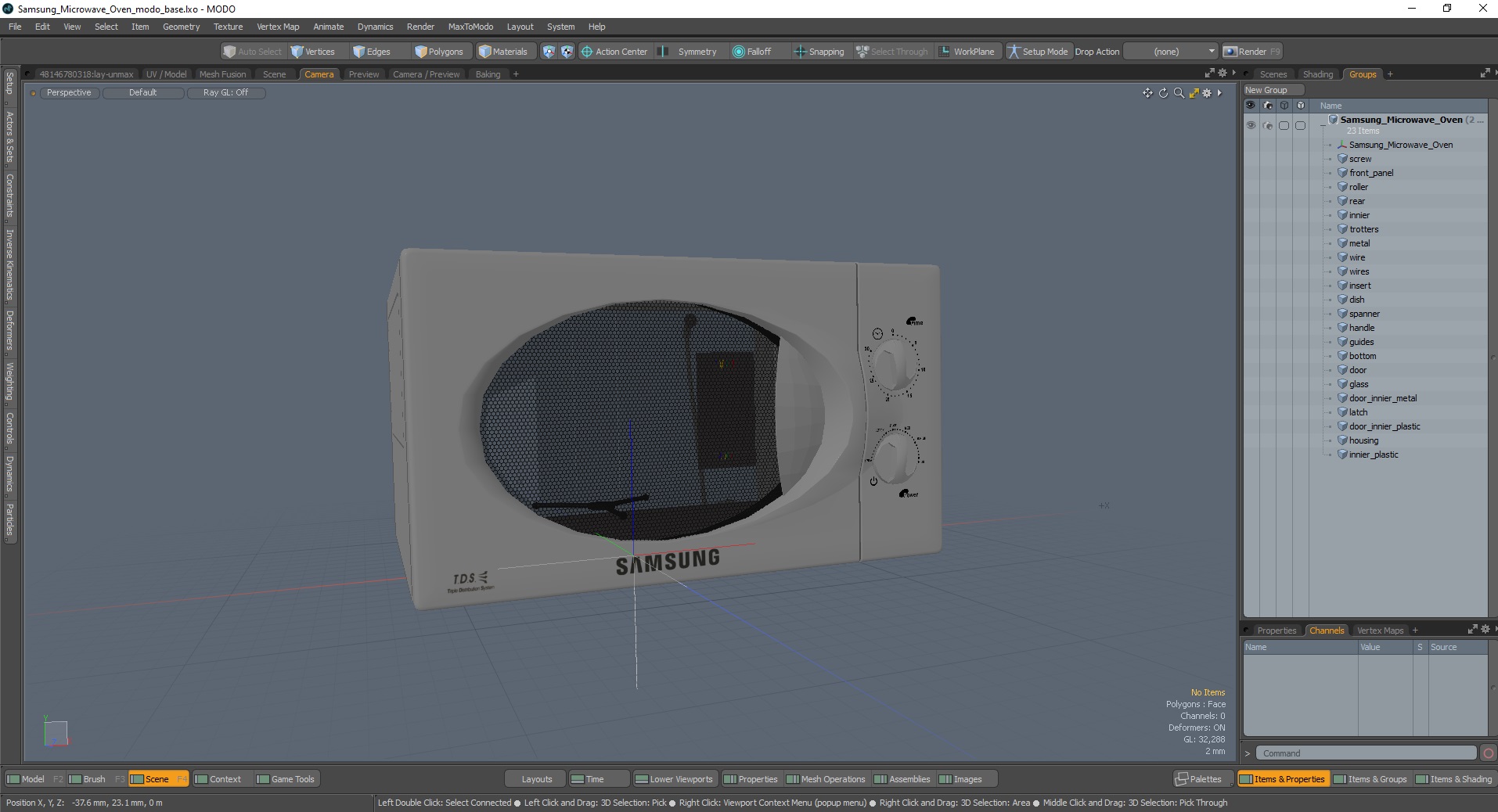
Task: Toggle Lower Viewports
Action: pos(674,779)
